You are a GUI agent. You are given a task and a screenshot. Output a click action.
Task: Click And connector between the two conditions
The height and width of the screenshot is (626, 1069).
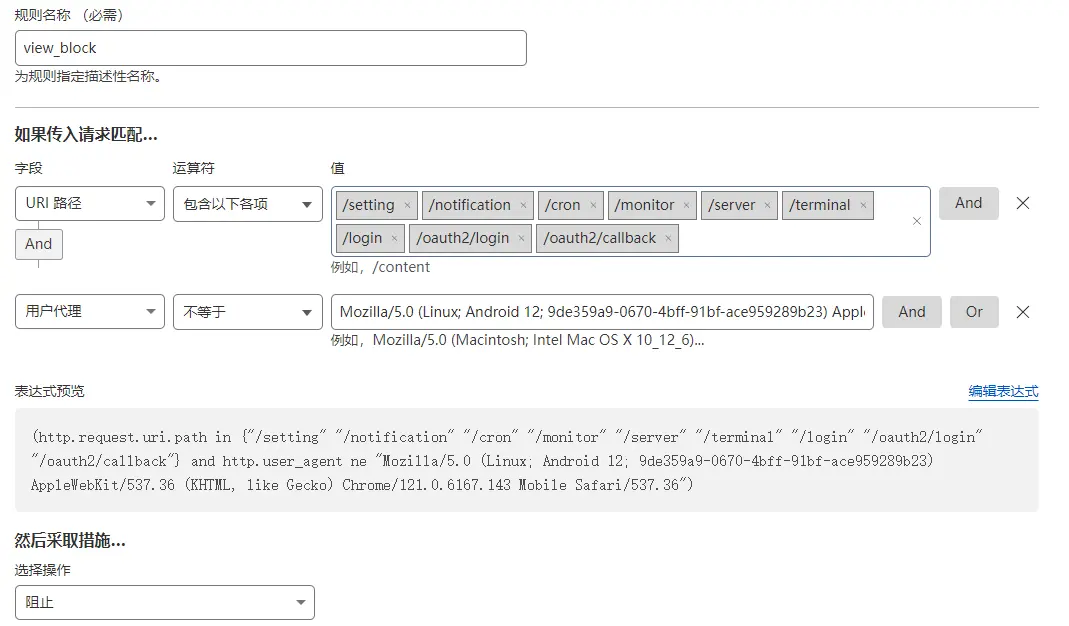[x=39, y=244]
